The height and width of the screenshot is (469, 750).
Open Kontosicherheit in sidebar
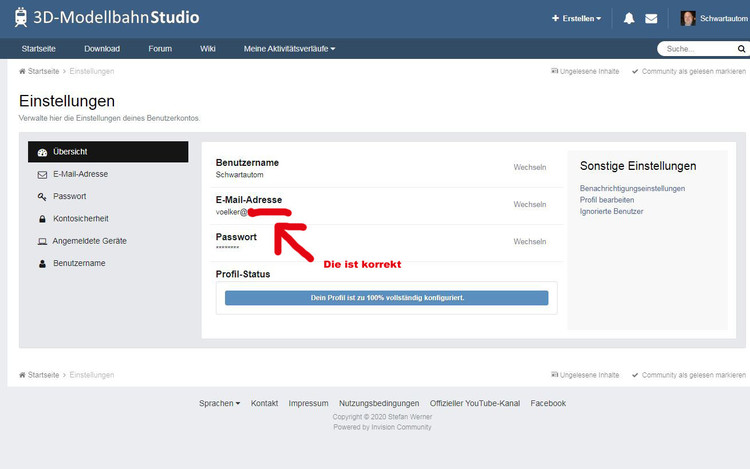pyautogui.click(x=80, y=218)
